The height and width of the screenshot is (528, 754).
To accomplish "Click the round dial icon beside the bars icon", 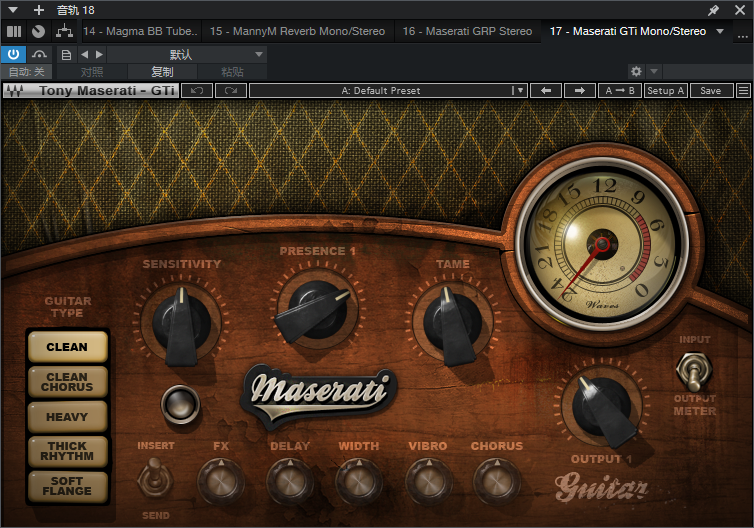I will point(38,31).
